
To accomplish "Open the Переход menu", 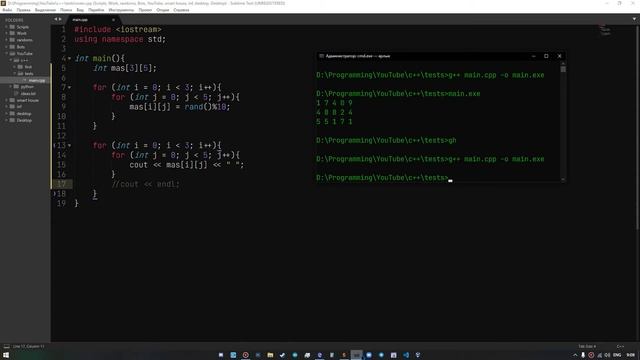I will click(x=96, y=10).
